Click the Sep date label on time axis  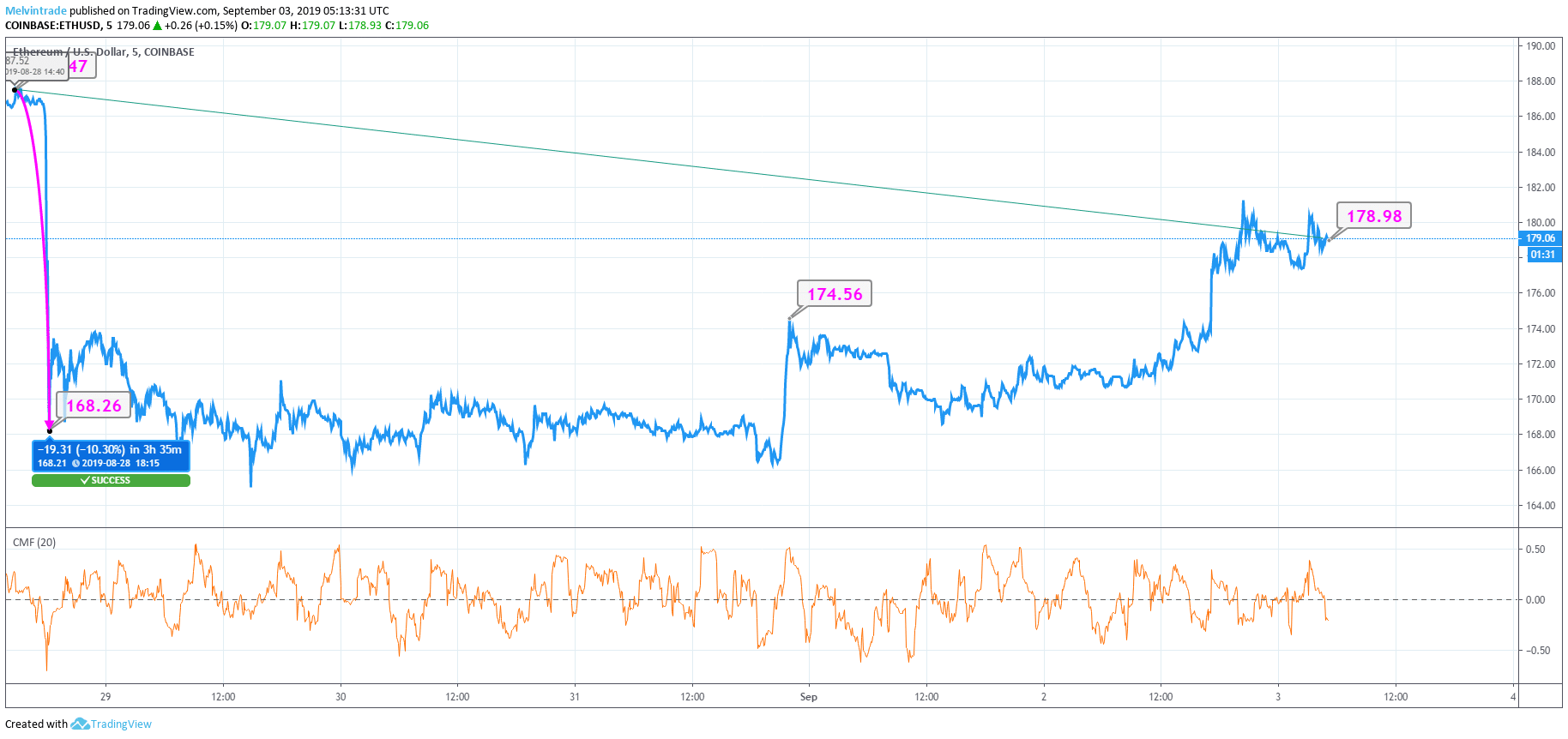pyautogui.click(x=809, y=697)
